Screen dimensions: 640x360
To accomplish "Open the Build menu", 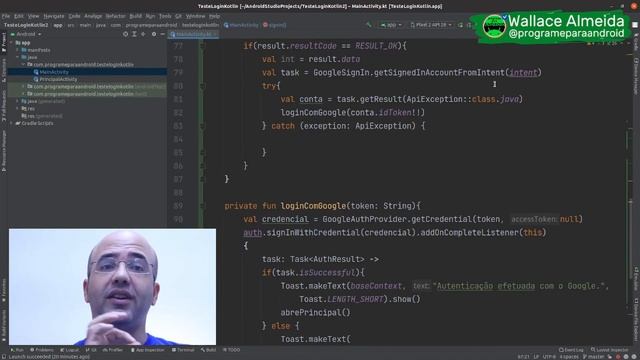I will 136,16.
